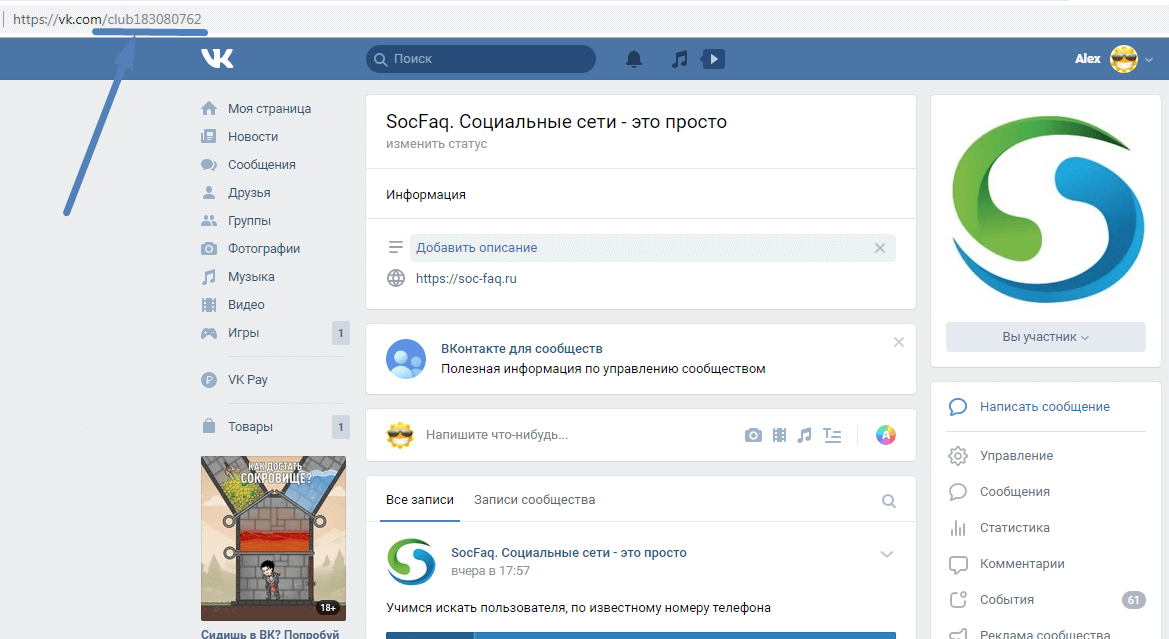Attach a photo with the camera icon
This screenshot has width=1169, height=639.
pyautogui.click(x=753, y=435)
